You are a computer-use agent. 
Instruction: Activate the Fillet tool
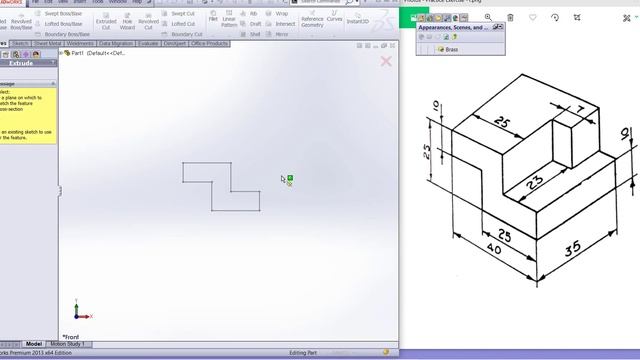tap(213, 16)
